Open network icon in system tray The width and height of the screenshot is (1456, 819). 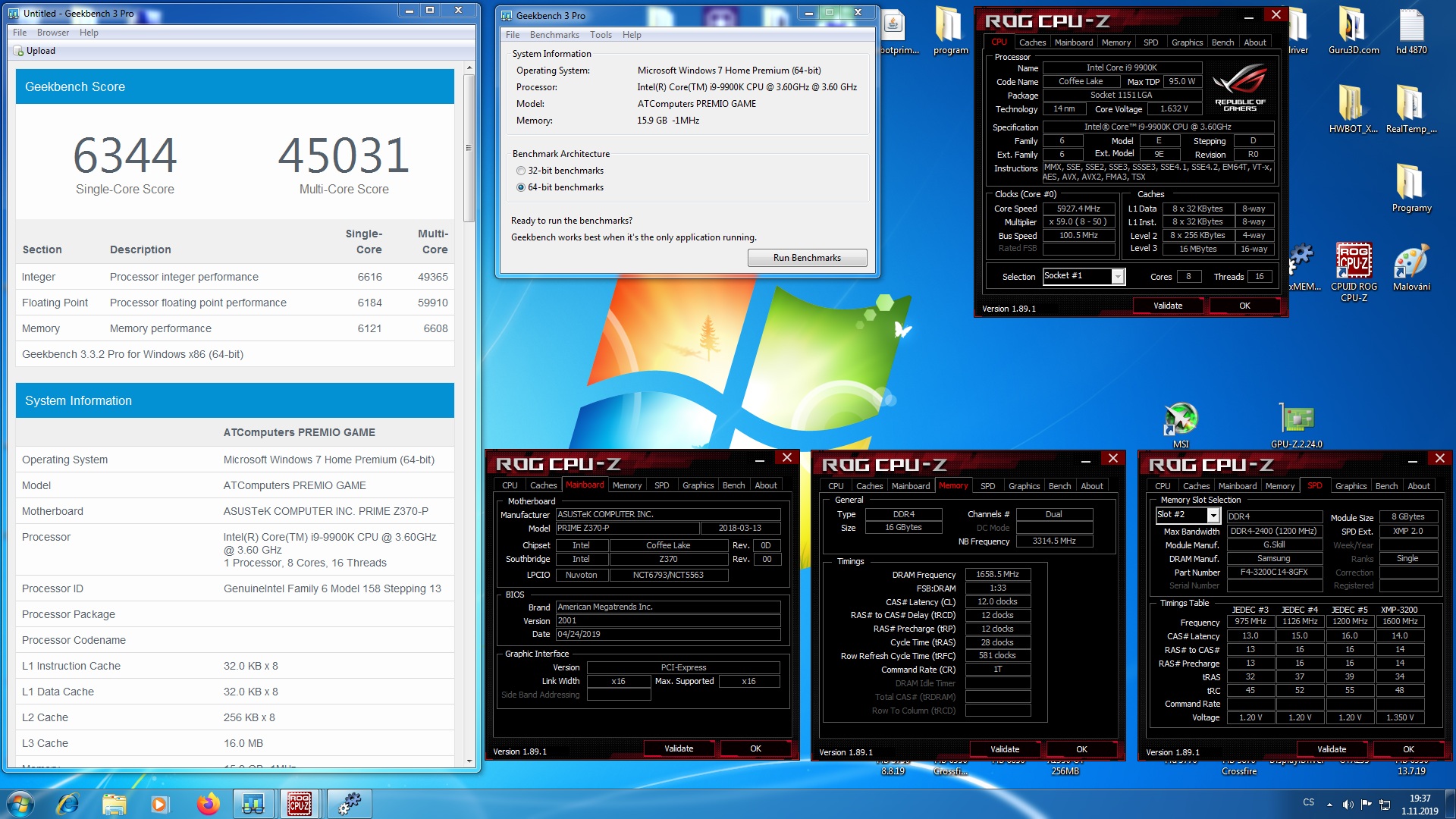(x=1385, y=805)
